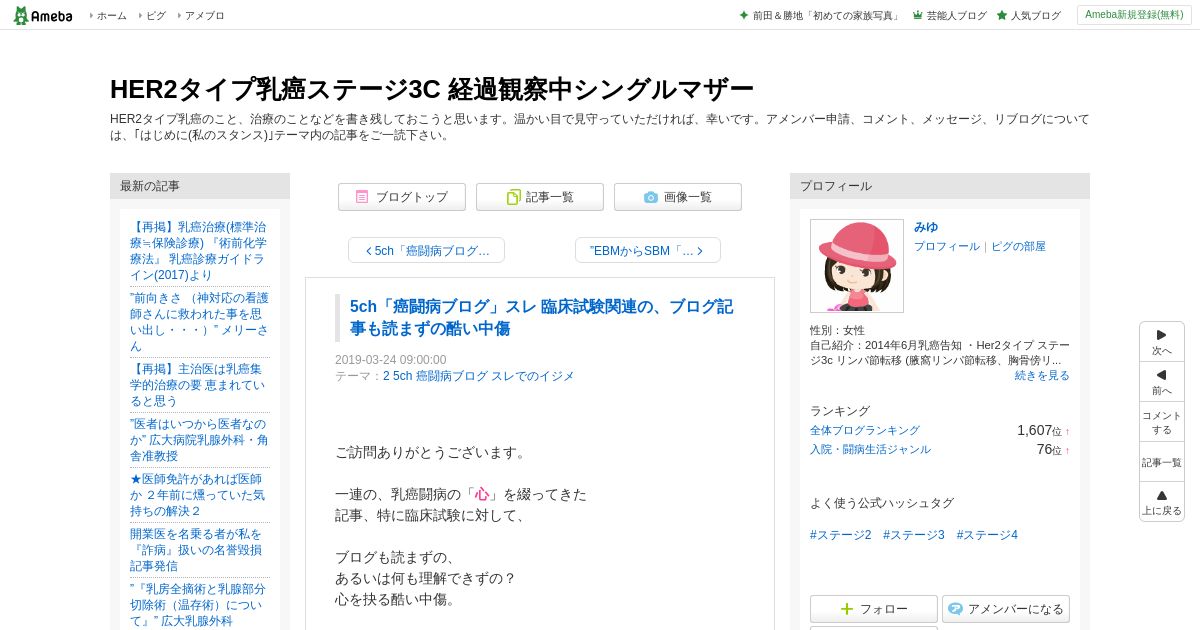This screenshot has width=1200, height=630.
Task: Open ホーム in the top navigation
Action: pos(111,16)
